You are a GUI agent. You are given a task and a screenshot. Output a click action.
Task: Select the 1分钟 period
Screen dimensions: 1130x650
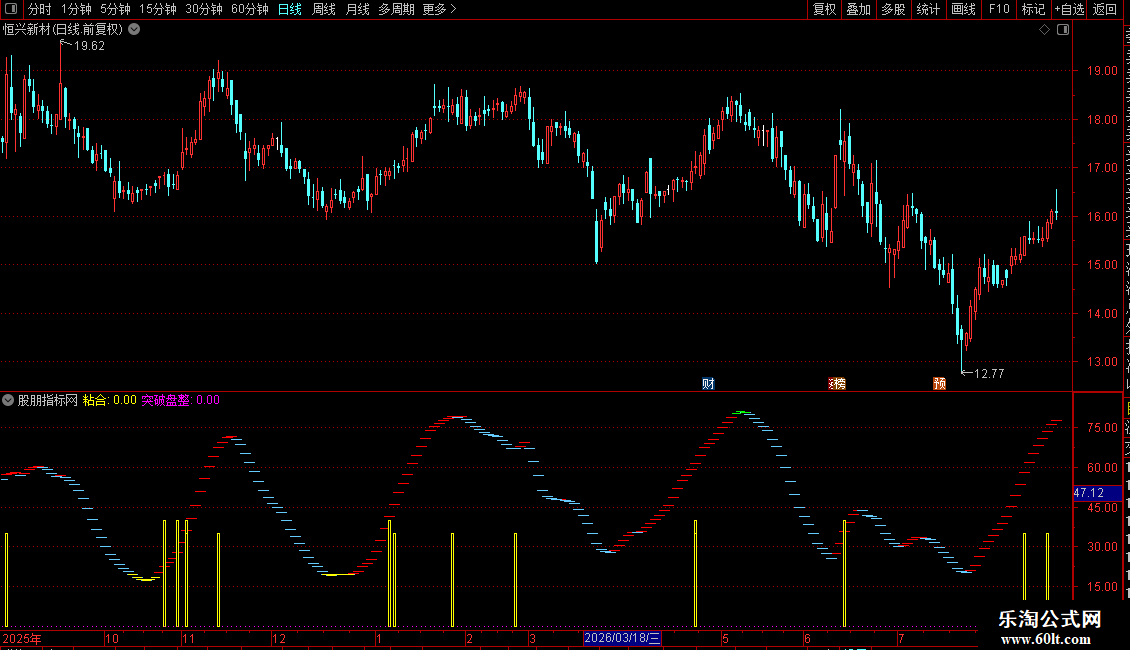coord(76,9)
